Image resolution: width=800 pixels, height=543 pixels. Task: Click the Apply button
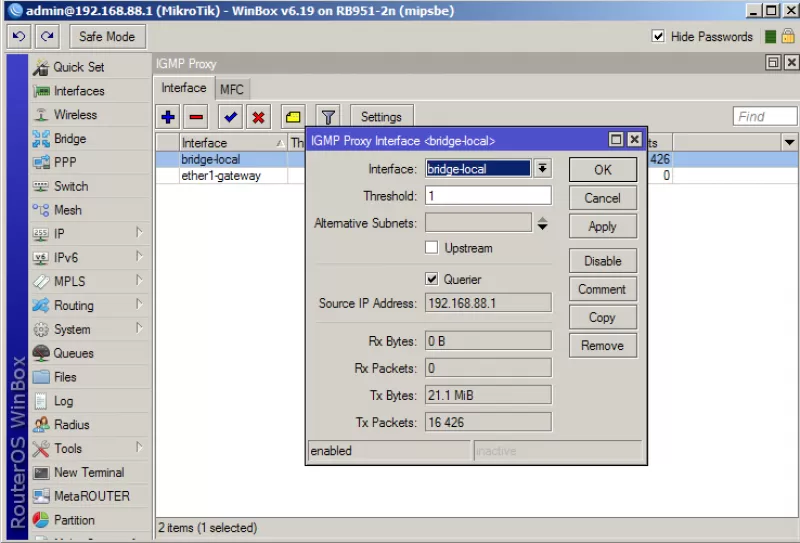(603, 226)
